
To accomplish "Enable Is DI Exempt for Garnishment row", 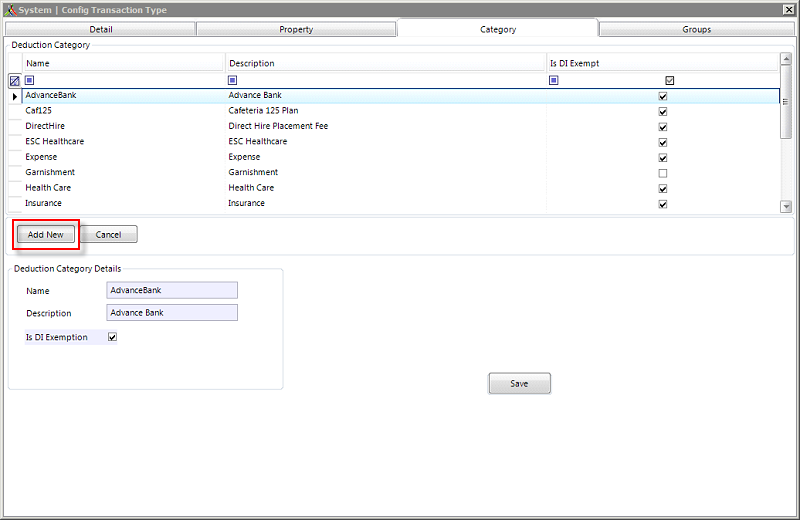I will 663,173.
